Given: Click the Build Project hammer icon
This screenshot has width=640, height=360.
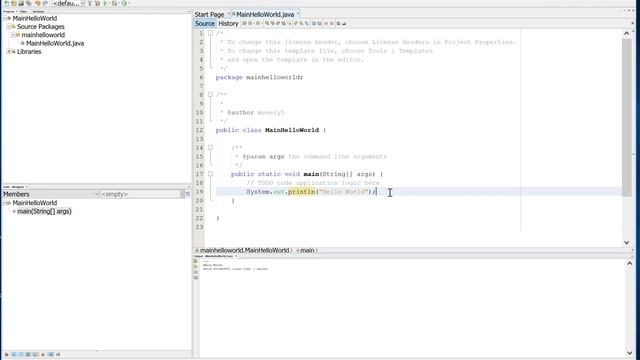Looking at the screenshot, I should click(90, 3).
